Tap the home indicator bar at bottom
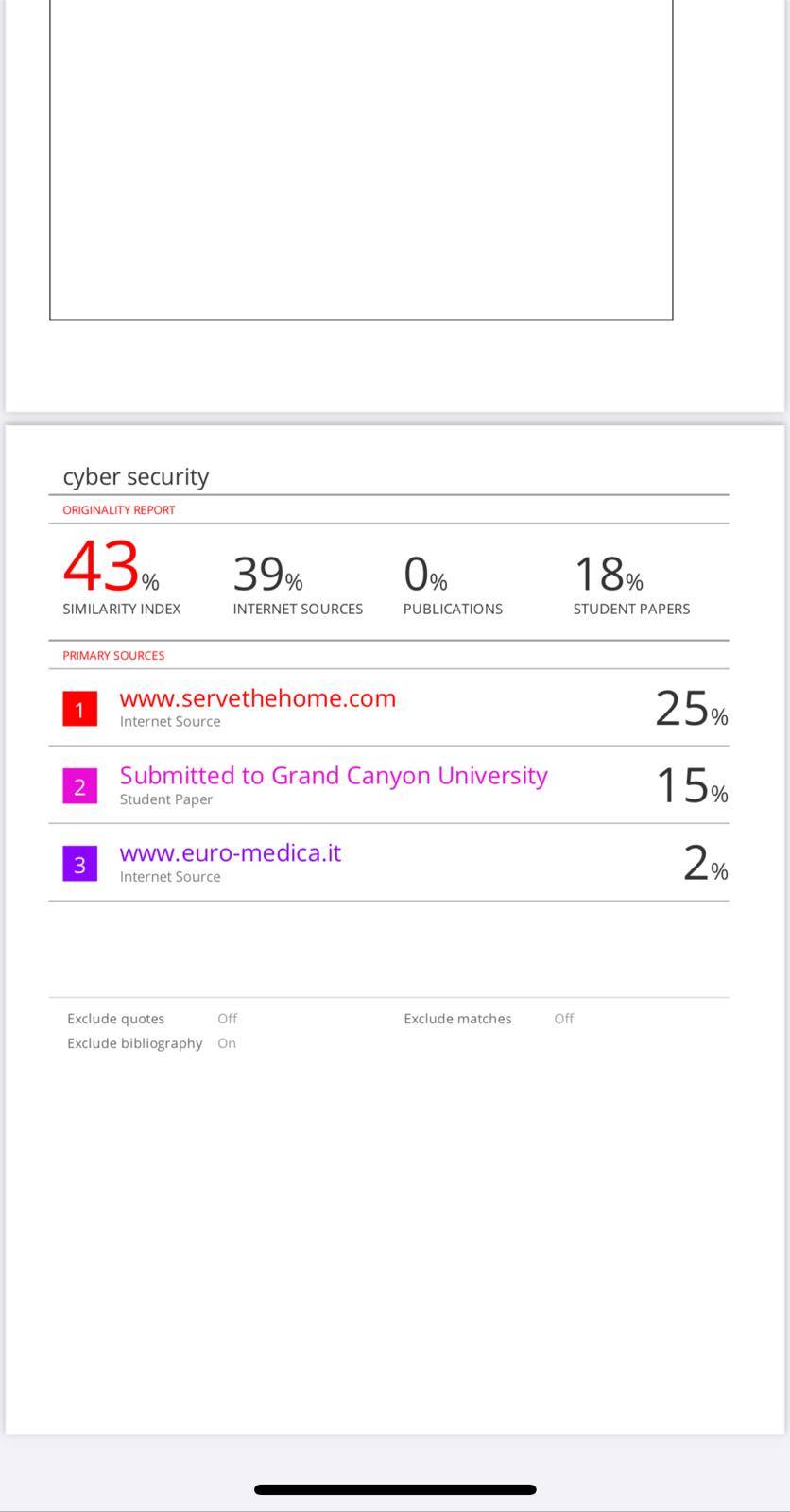This screenshot has width=790, height=1512. (395, 1489)
